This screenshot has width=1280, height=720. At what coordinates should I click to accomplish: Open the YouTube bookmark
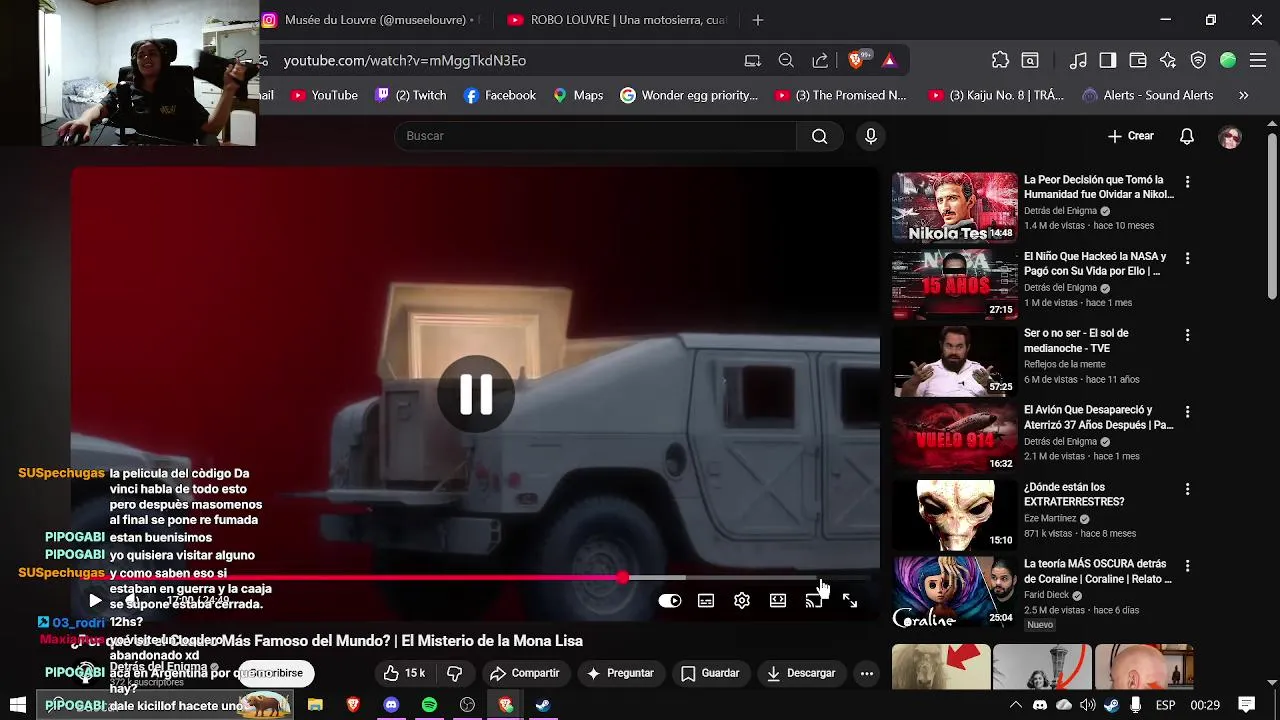pyautogui.click(x=324, y=95)
